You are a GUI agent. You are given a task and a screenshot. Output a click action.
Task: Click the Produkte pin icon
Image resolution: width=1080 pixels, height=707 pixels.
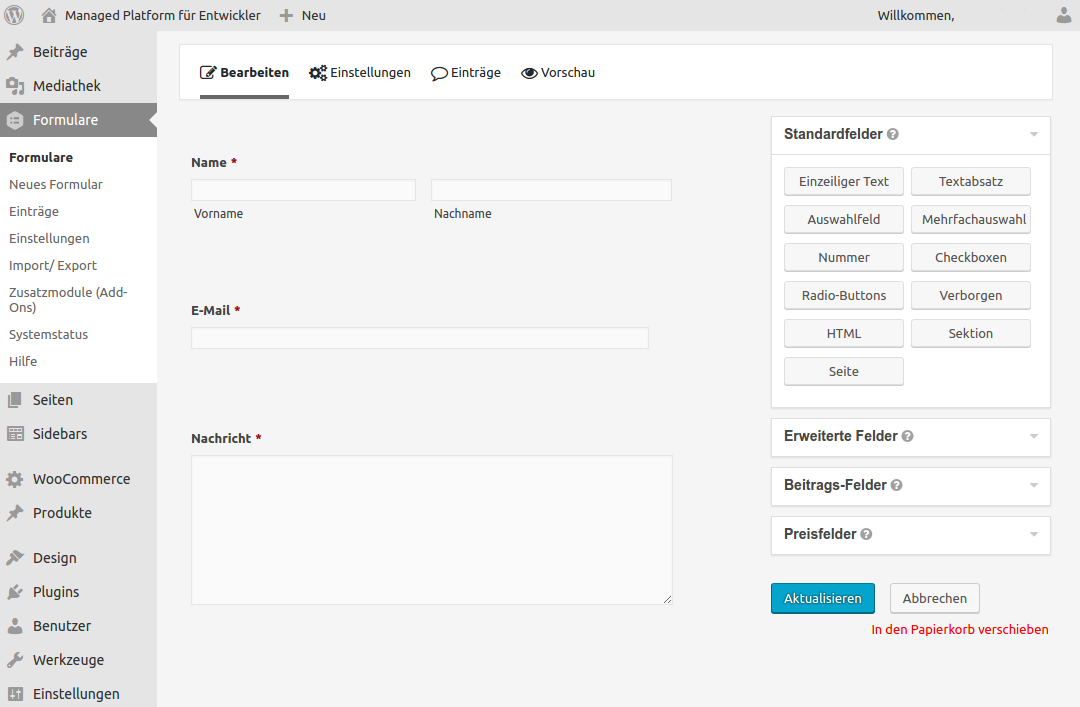pos(15,513)
